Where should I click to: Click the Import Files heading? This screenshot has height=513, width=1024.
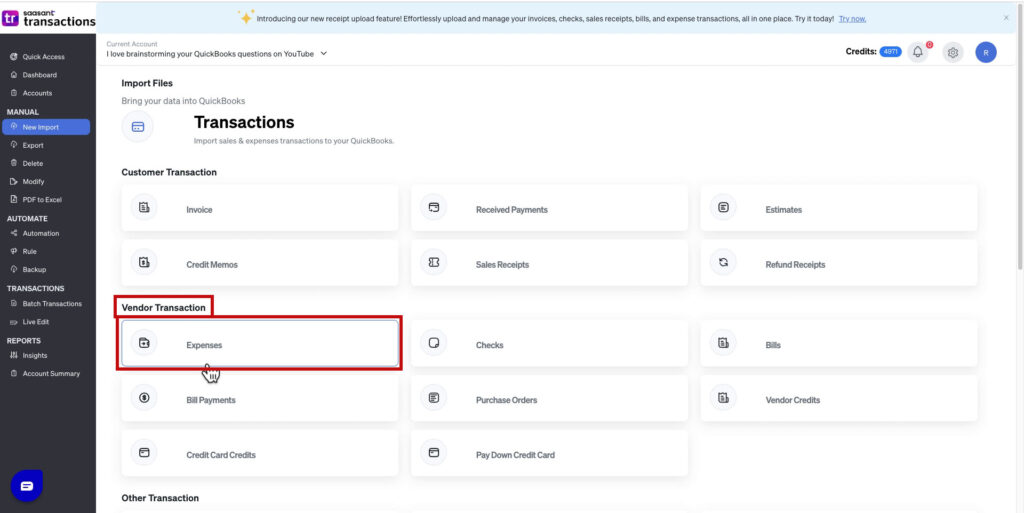[x=147, y=84]
